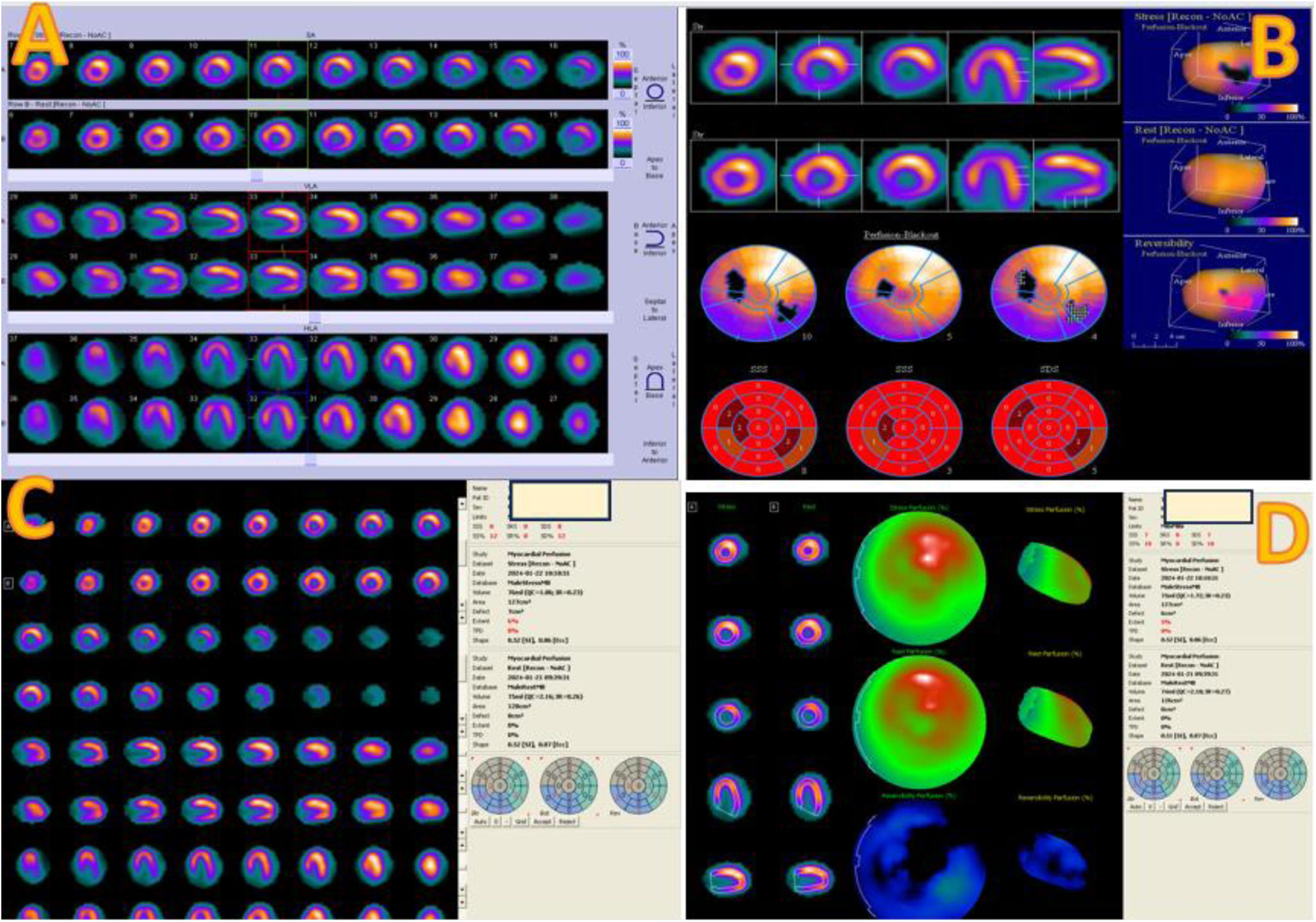Viewport: 1316px width, 922px height.
Task: Click the rest row color scale bar
Action: (622, 143)
